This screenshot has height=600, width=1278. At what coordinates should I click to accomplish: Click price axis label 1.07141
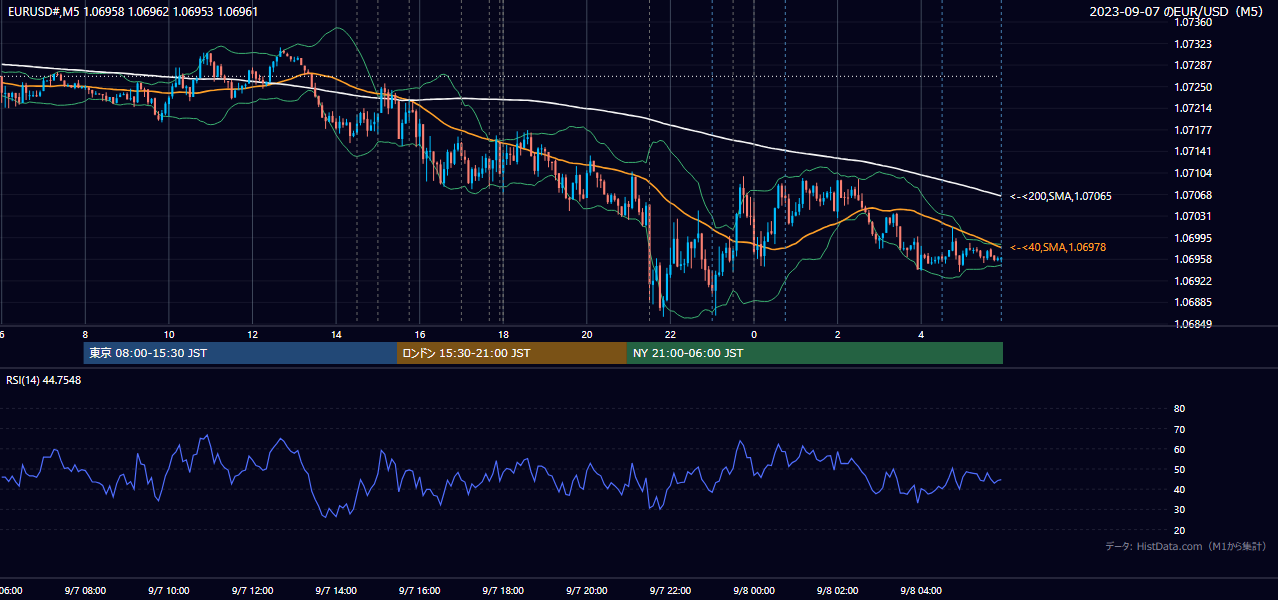coord(1192,152)
